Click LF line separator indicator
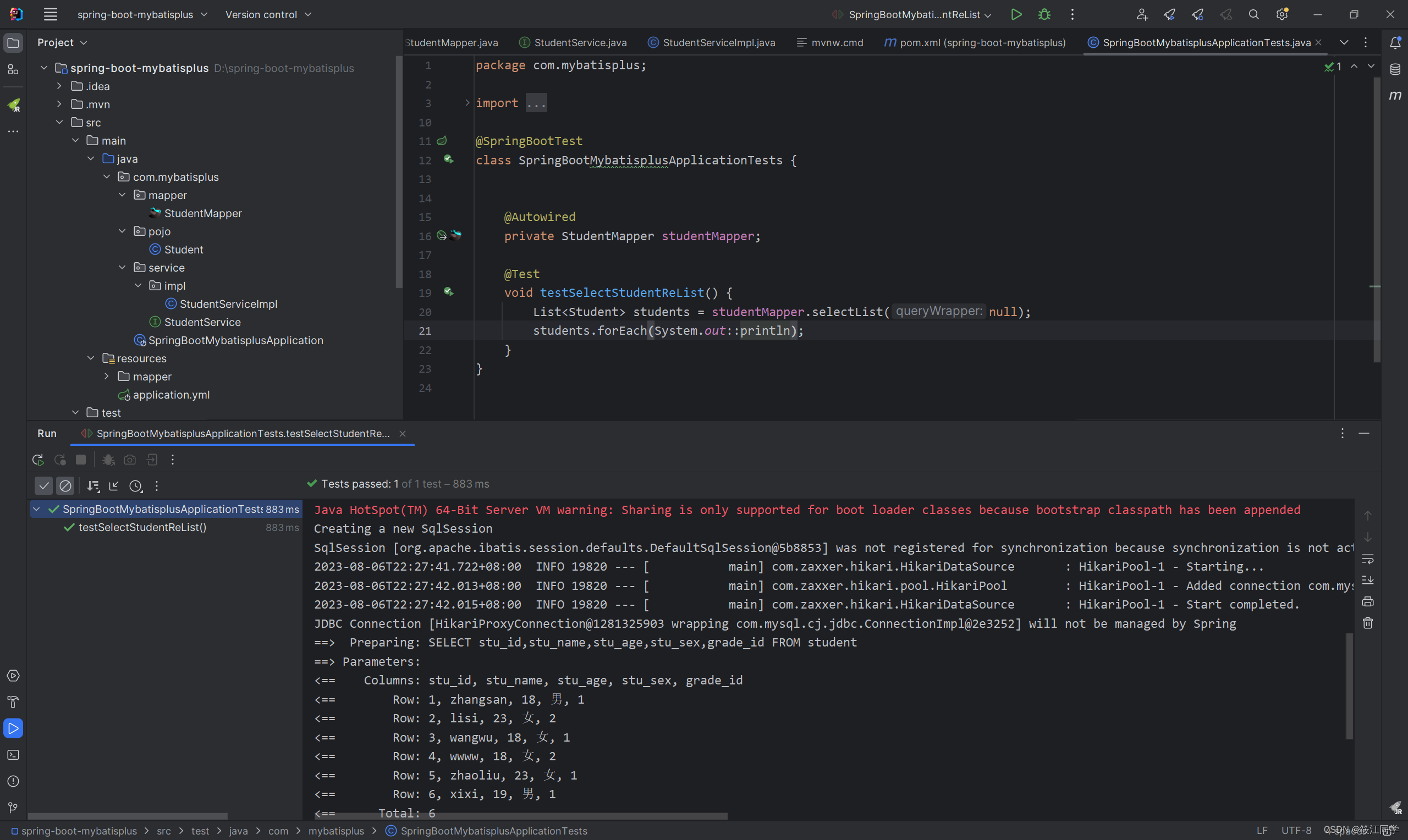Viewport: 1408px width, 840px height. 1262,830
